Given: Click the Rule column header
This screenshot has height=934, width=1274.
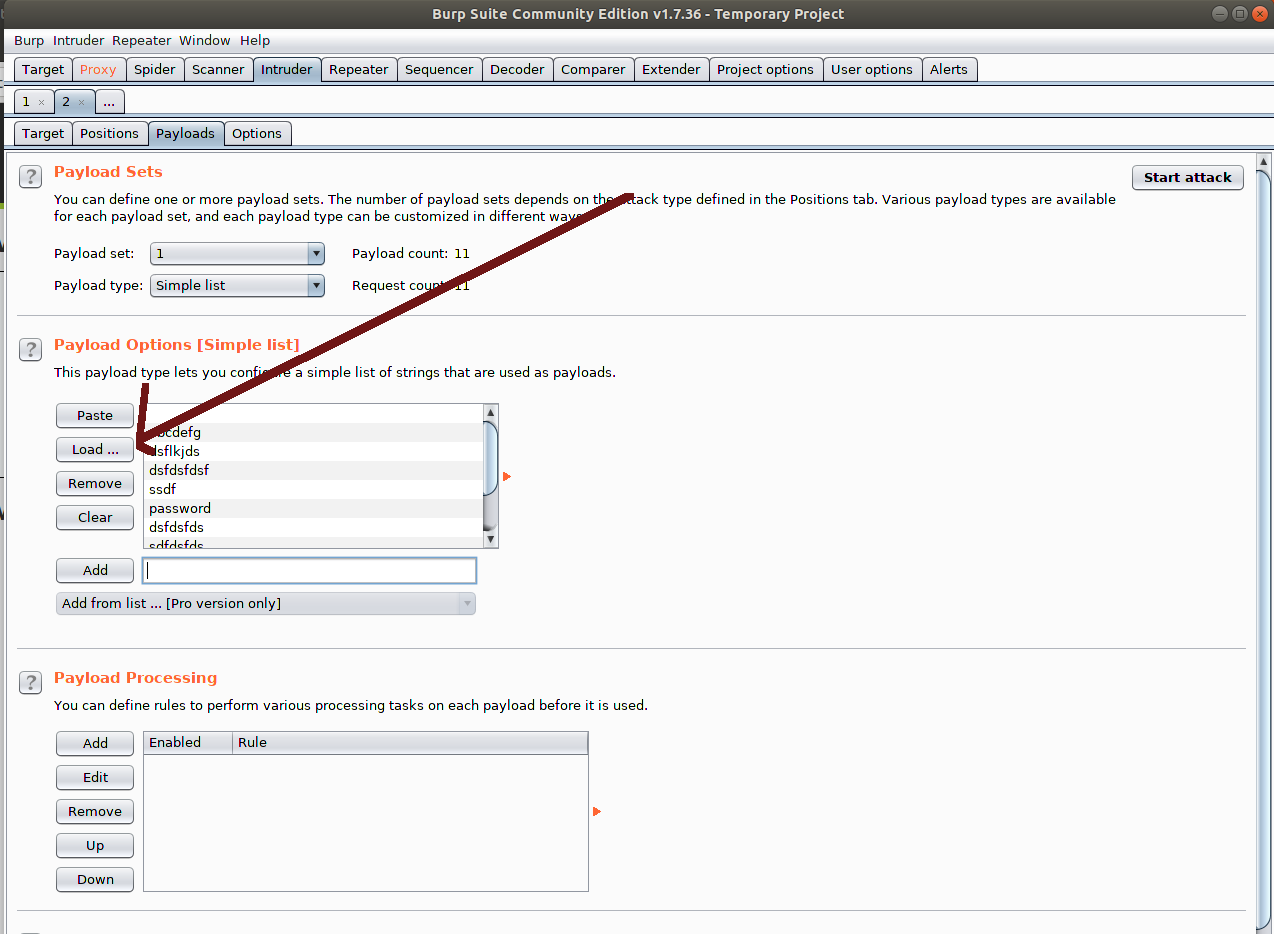Looking at the screenshot, I should click(410, 743).
